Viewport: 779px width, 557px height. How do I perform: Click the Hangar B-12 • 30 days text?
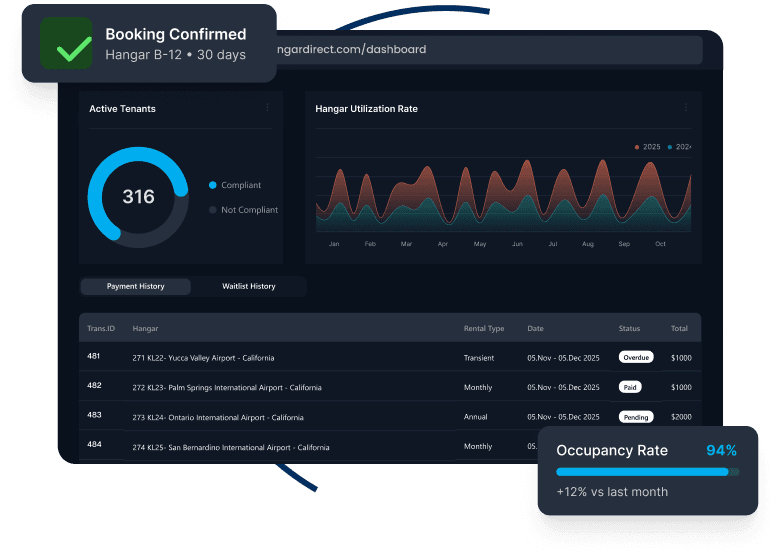click(175, 55)
